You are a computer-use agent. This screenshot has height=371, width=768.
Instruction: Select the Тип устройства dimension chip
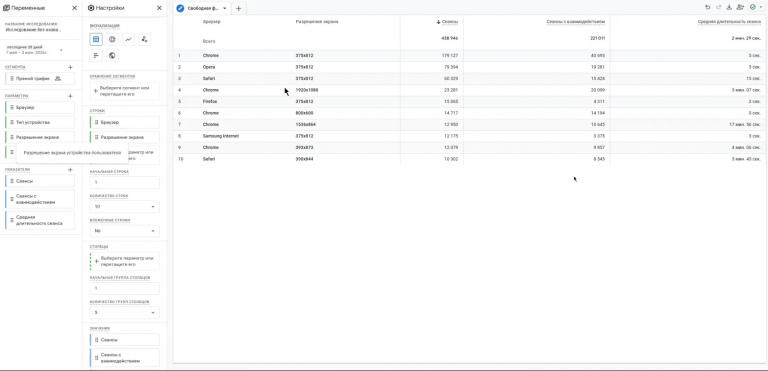click(40, 123)
